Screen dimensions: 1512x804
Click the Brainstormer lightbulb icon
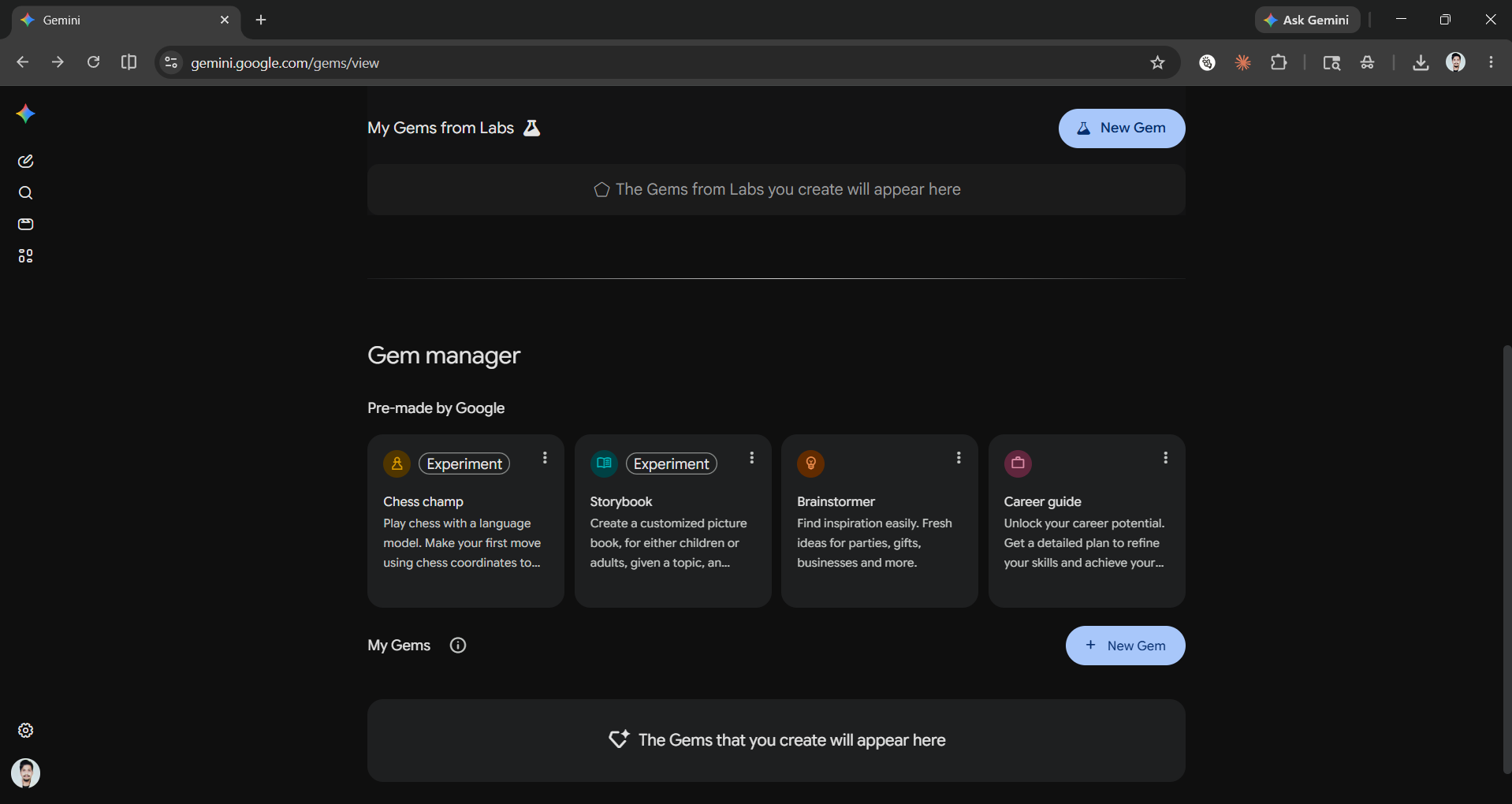click(x=811, y=463)
